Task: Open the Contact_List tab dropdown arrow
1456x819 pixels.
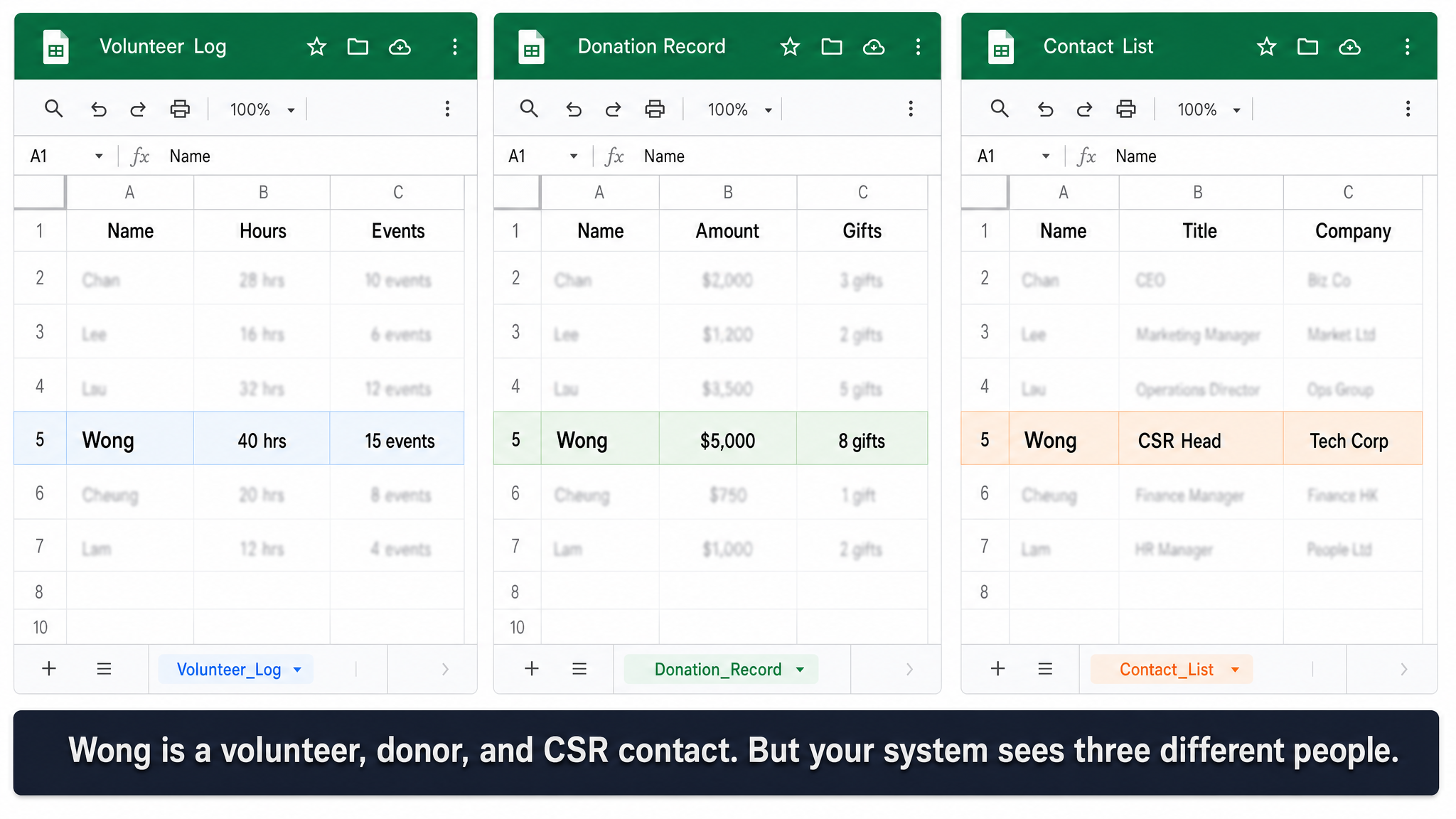Action: [x=1235, y=670]
